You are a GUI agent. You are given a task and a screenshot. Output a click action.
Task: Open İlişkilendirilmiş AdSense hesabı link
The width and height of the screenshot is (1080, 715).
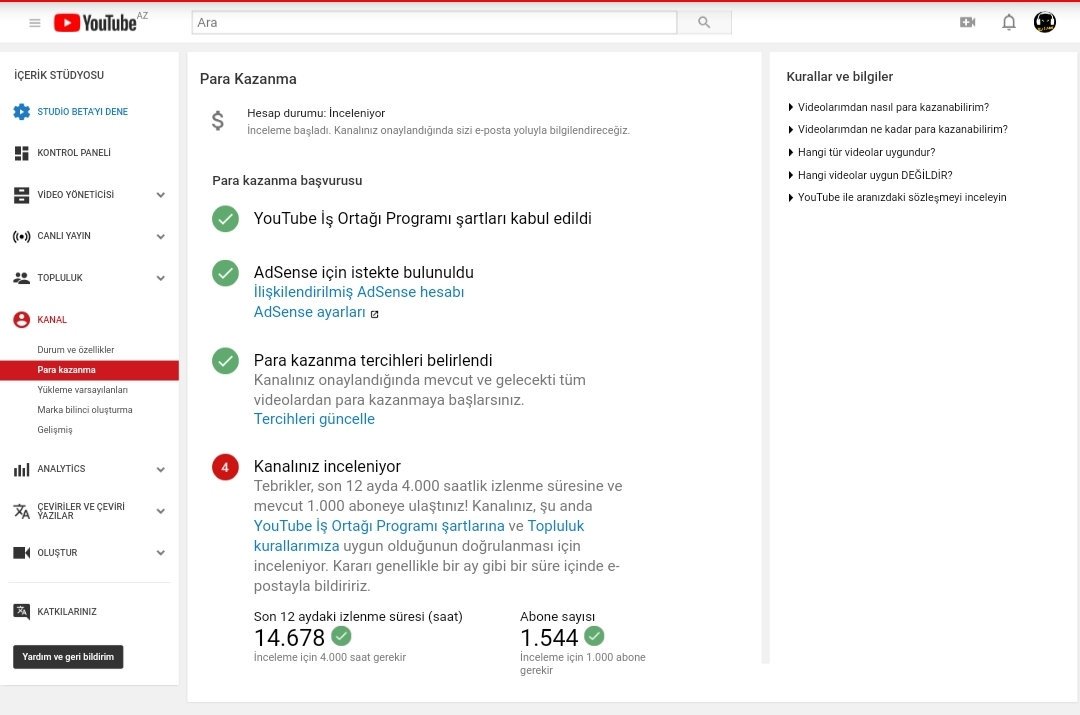pyautogui.click(x=359, y=292)
